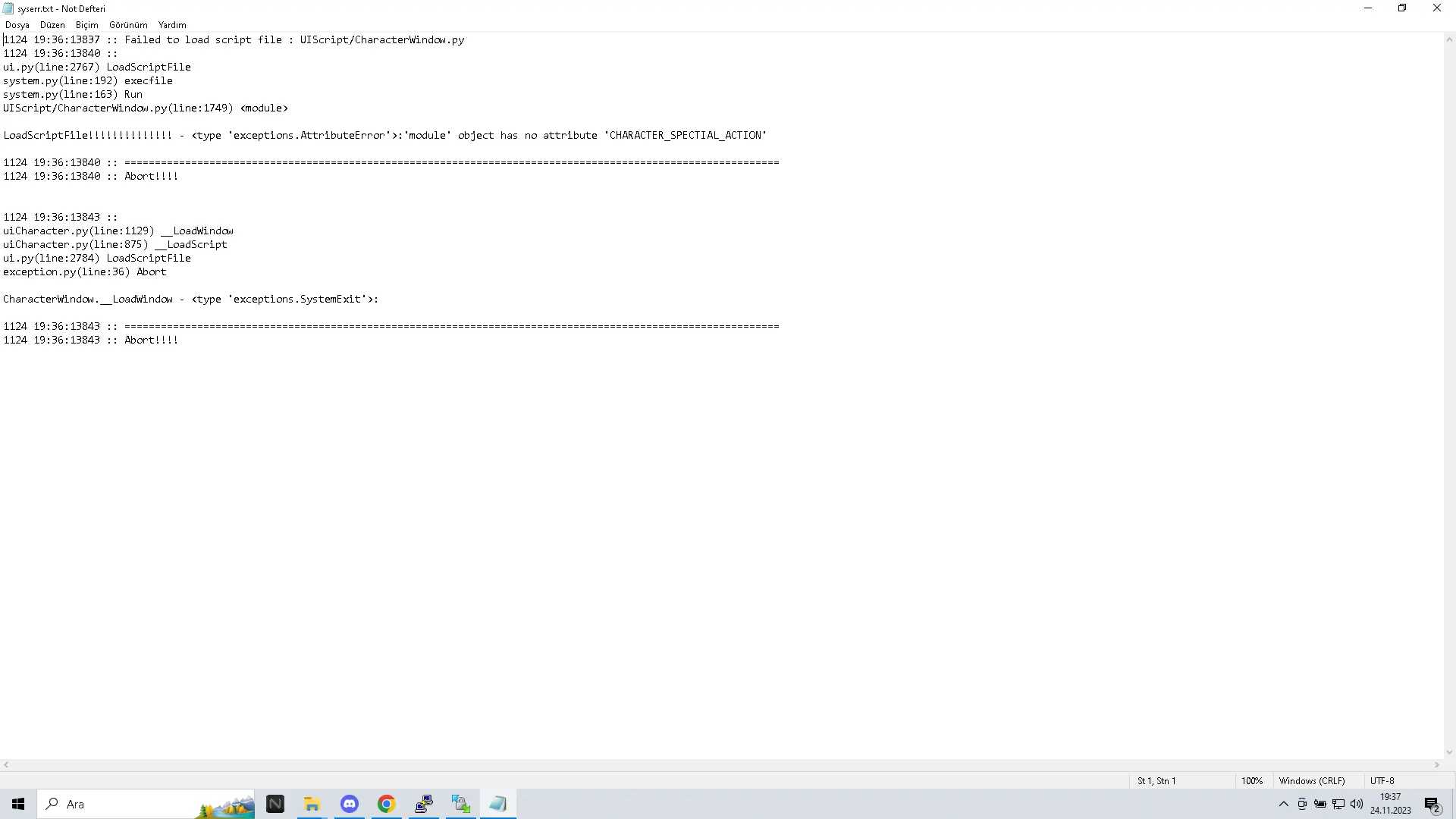Open the Görünüm menu
This screenshot has width=1456, height=819.
(x=128, y=25)
